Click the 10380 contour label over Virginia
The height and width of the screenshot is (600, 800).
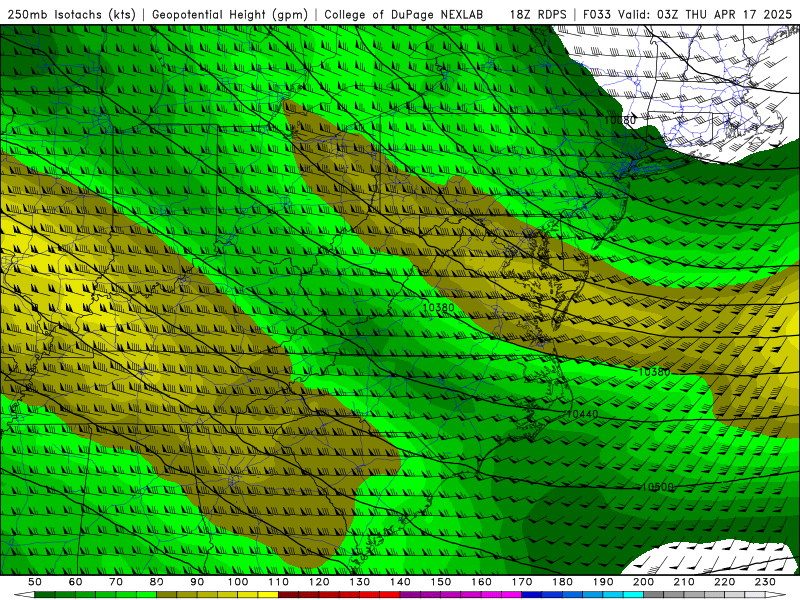pos(438,307)
